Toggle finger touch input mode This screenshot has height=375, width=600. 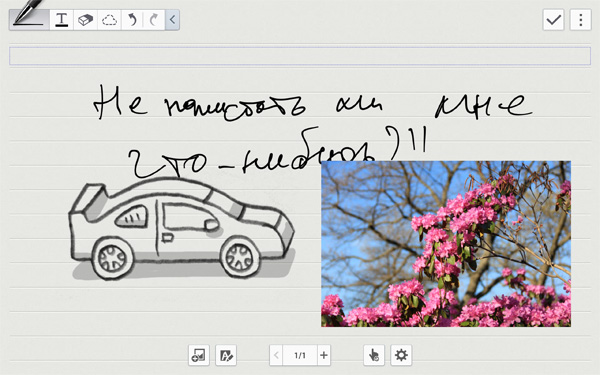374,355
